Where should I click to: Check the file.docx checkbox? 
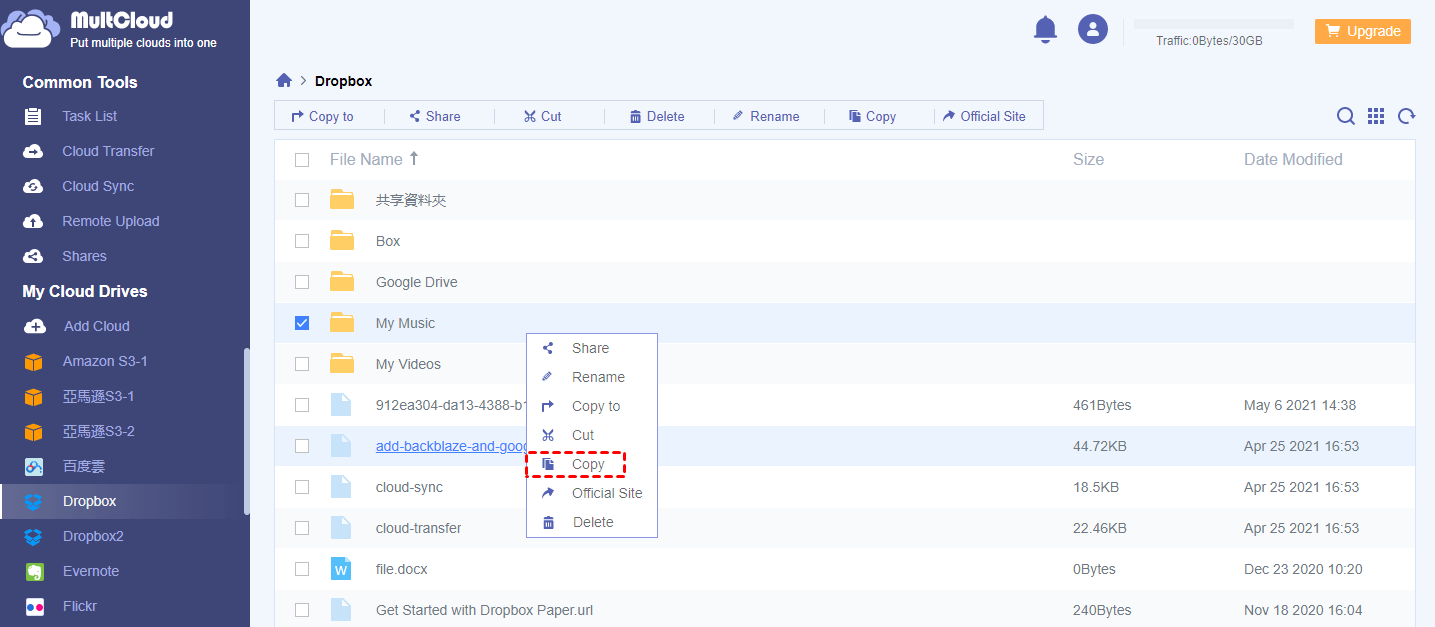(302, 569)
